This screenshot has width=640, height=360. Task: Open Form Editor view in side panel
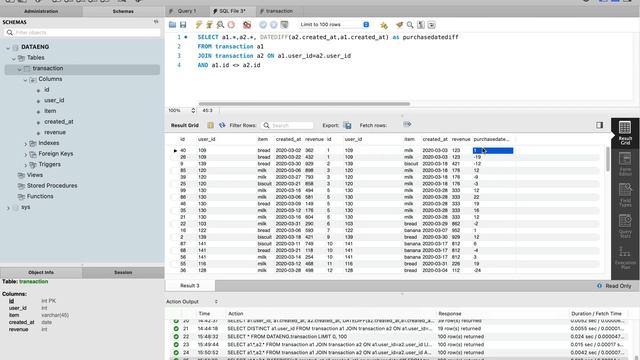point(625,164)
